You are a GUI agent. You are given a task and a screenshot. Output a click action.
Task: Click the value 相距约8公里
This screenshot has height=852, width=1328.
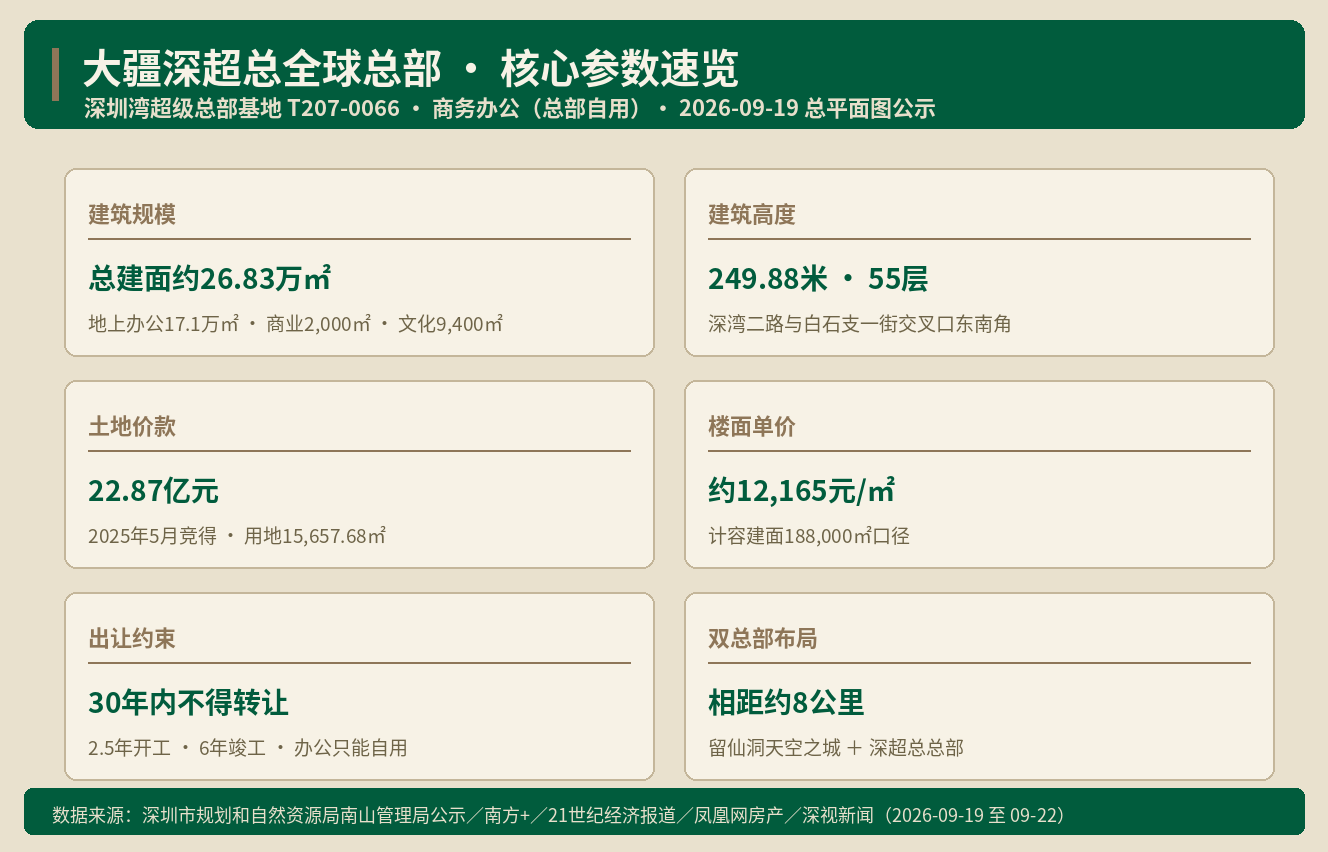pos(786,703)
